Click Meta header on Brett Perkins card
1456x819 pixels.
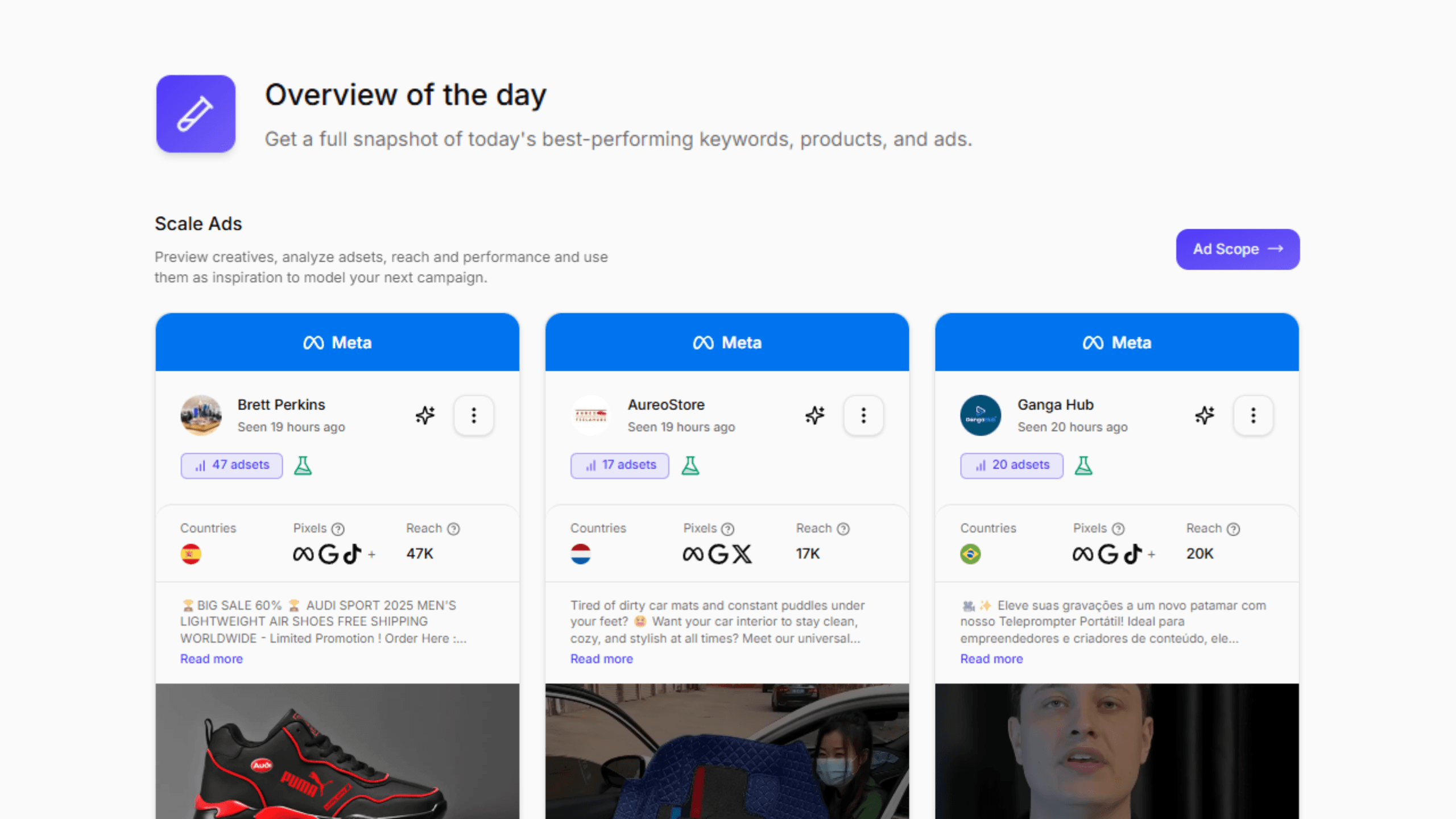[x=337, y=342]
